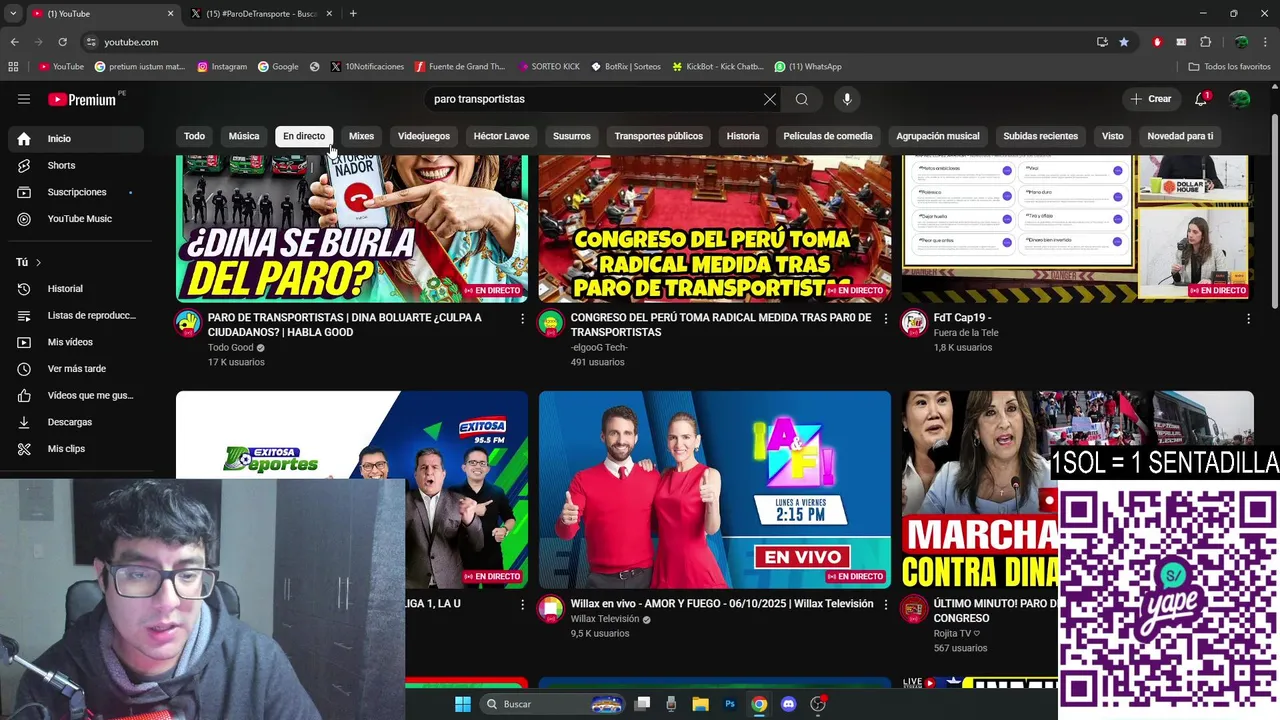
Task: Click the magnifier search button
Action: (x=802, y=99)
